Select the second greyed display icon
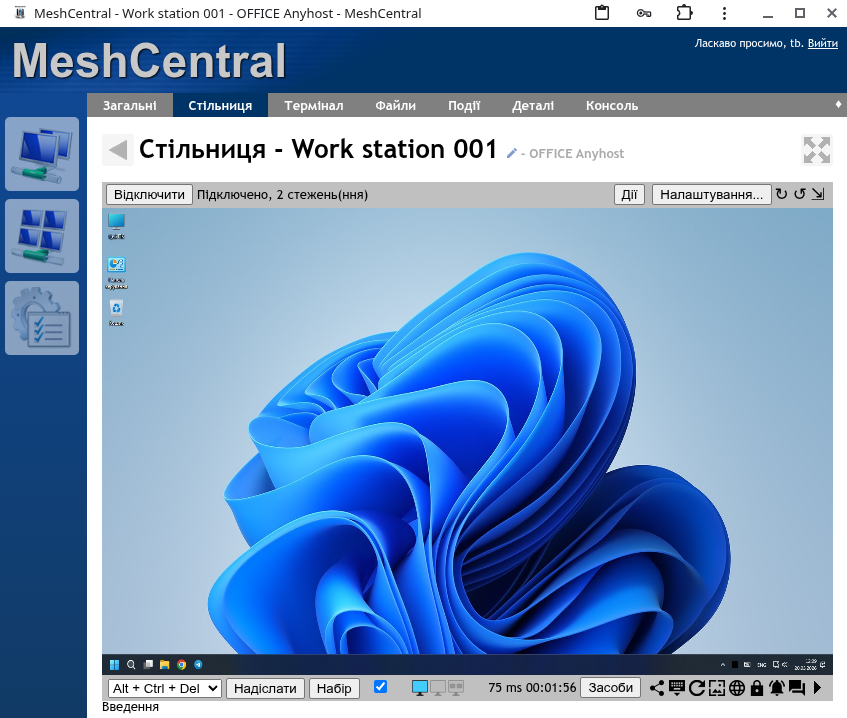 pyautogui.click(x=438, y=688)
